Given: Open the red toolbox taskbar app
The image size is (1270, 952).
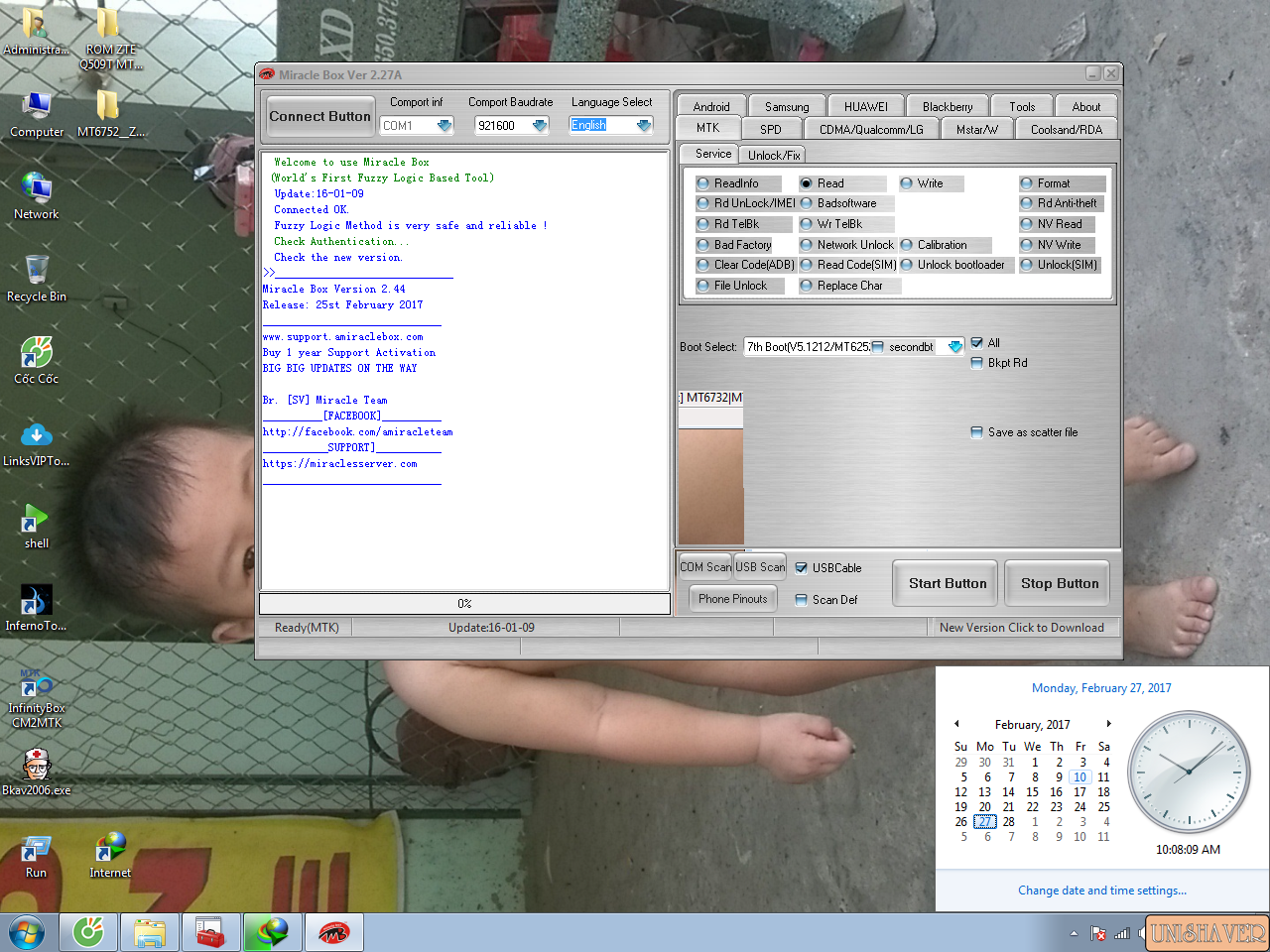Looking at the screenshot, I should pos(210,932).
